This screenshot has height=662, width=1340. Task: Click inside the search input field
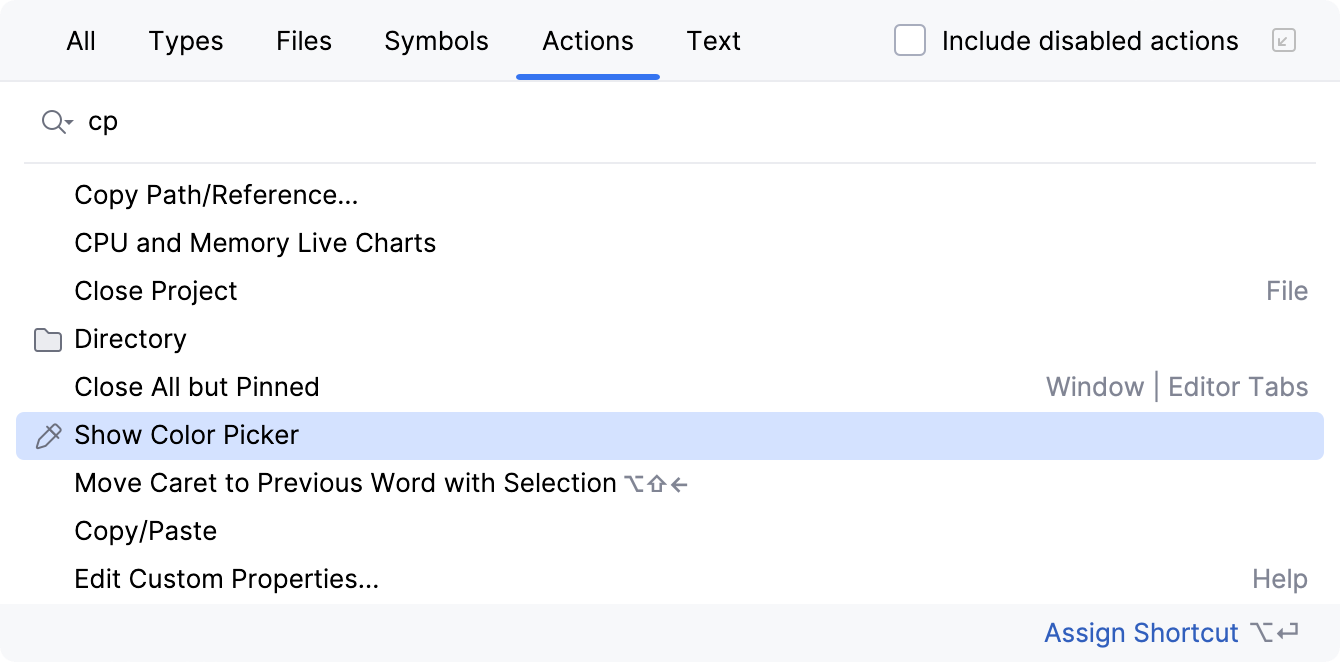[x=300, y=120]
